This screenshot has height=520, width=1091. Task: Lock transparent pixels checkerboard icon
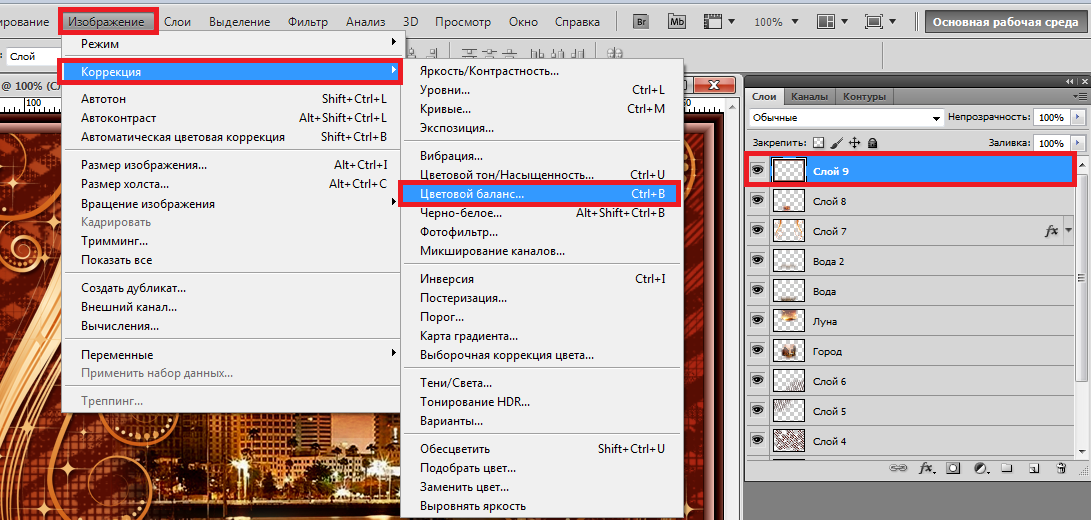[818, 143]
